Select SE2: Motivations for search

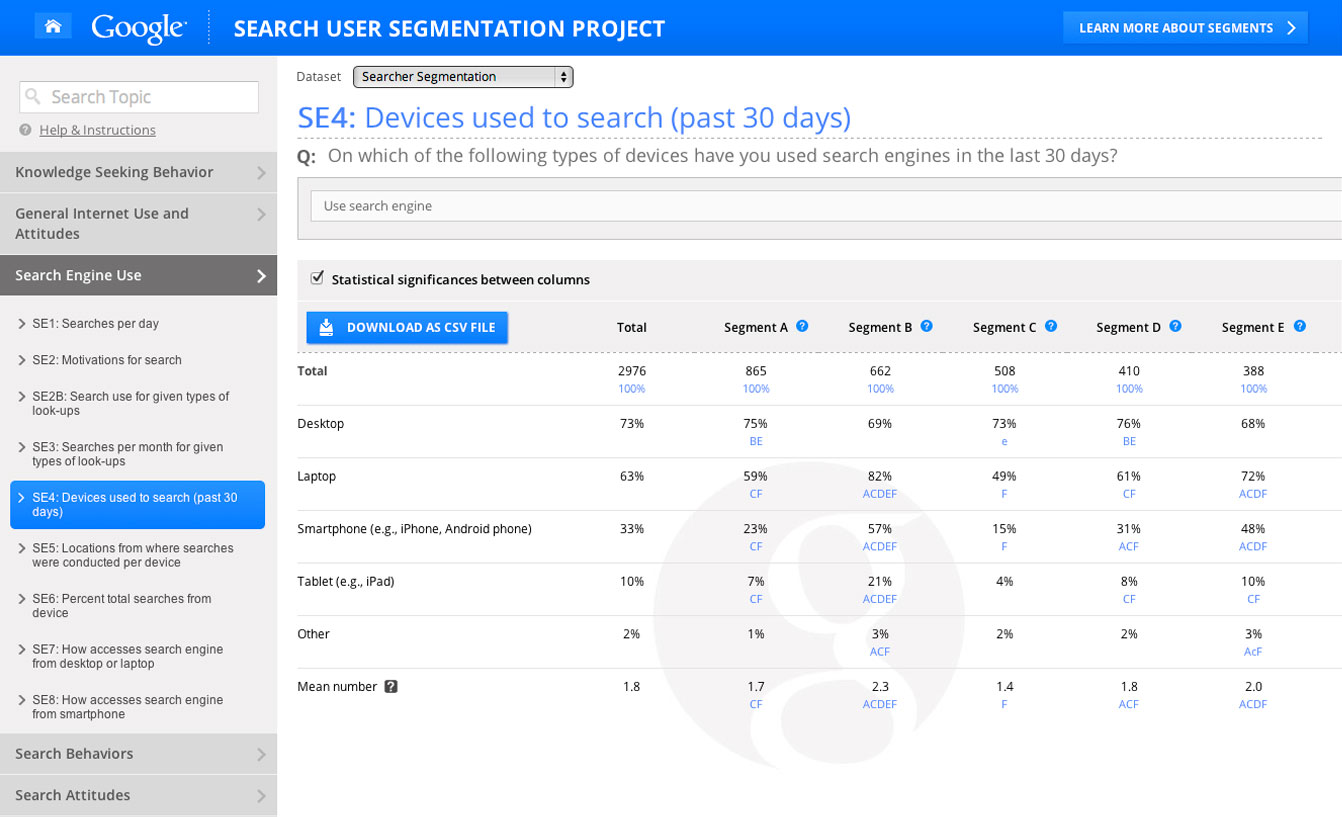click(x=106, y=360)
